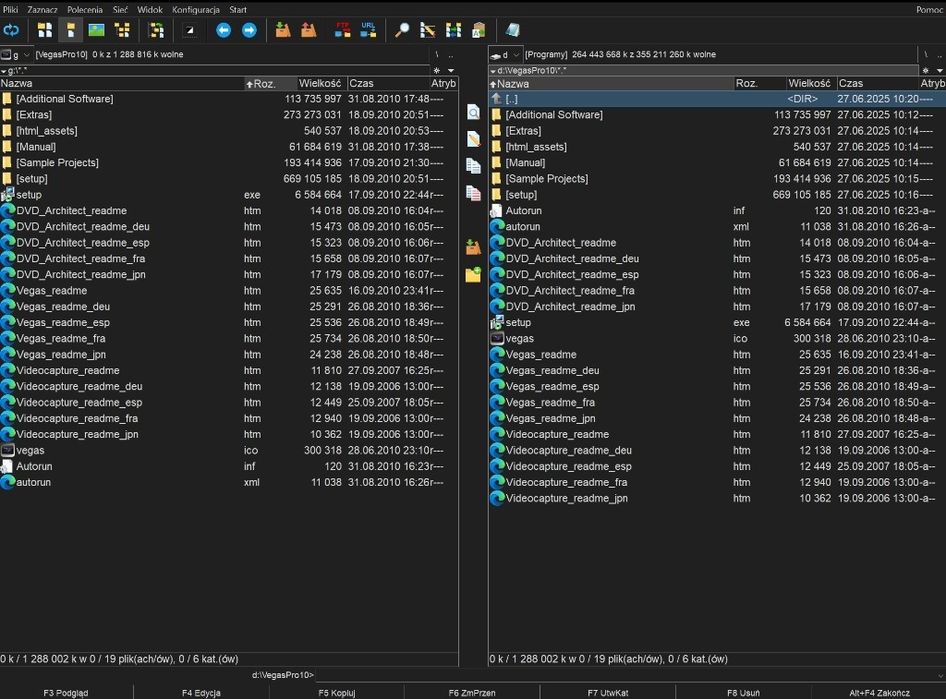Click the synchronize directories toolbar icon
The height and width of the screenshot is (699, 946).
pyautogui.click(x=453, y=30)
